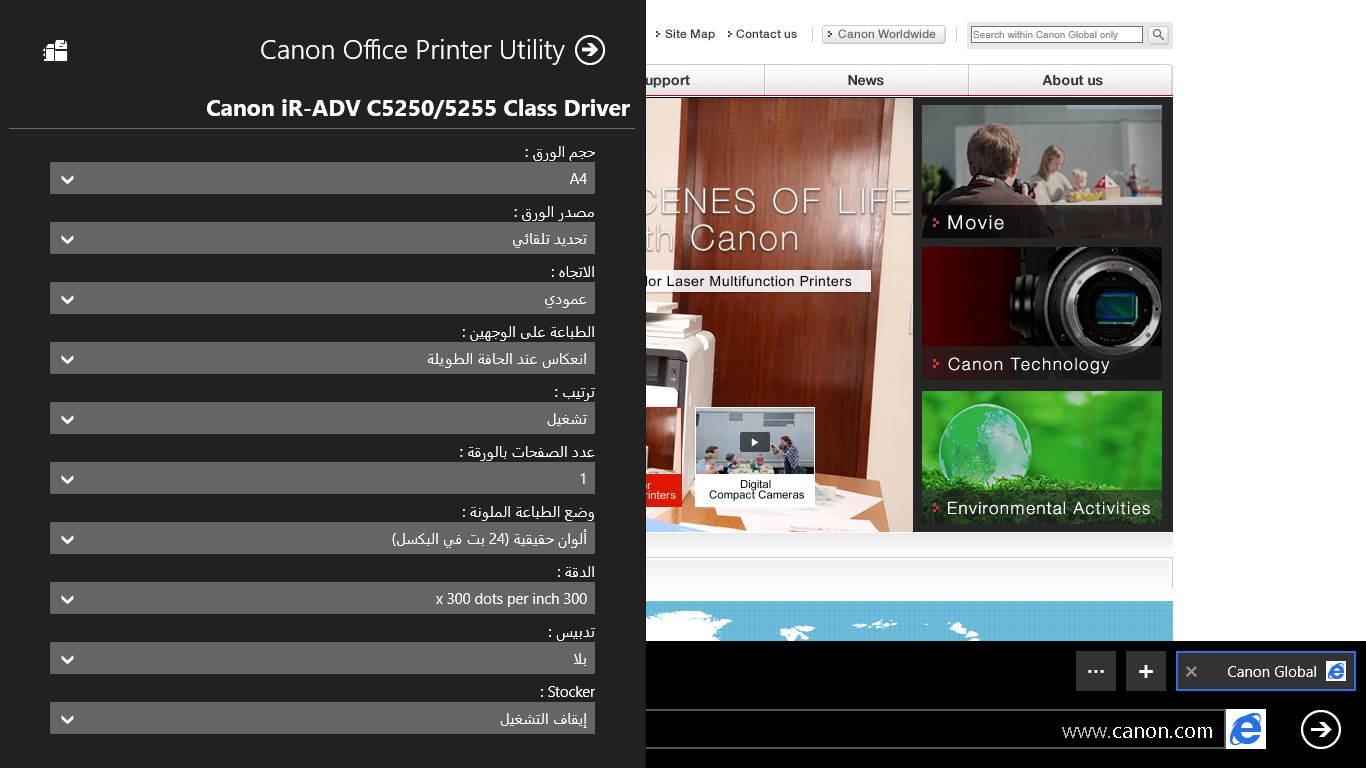This screenshot has height=768, width=1366.
Task: Click the Contact us link
Action: 766,34
